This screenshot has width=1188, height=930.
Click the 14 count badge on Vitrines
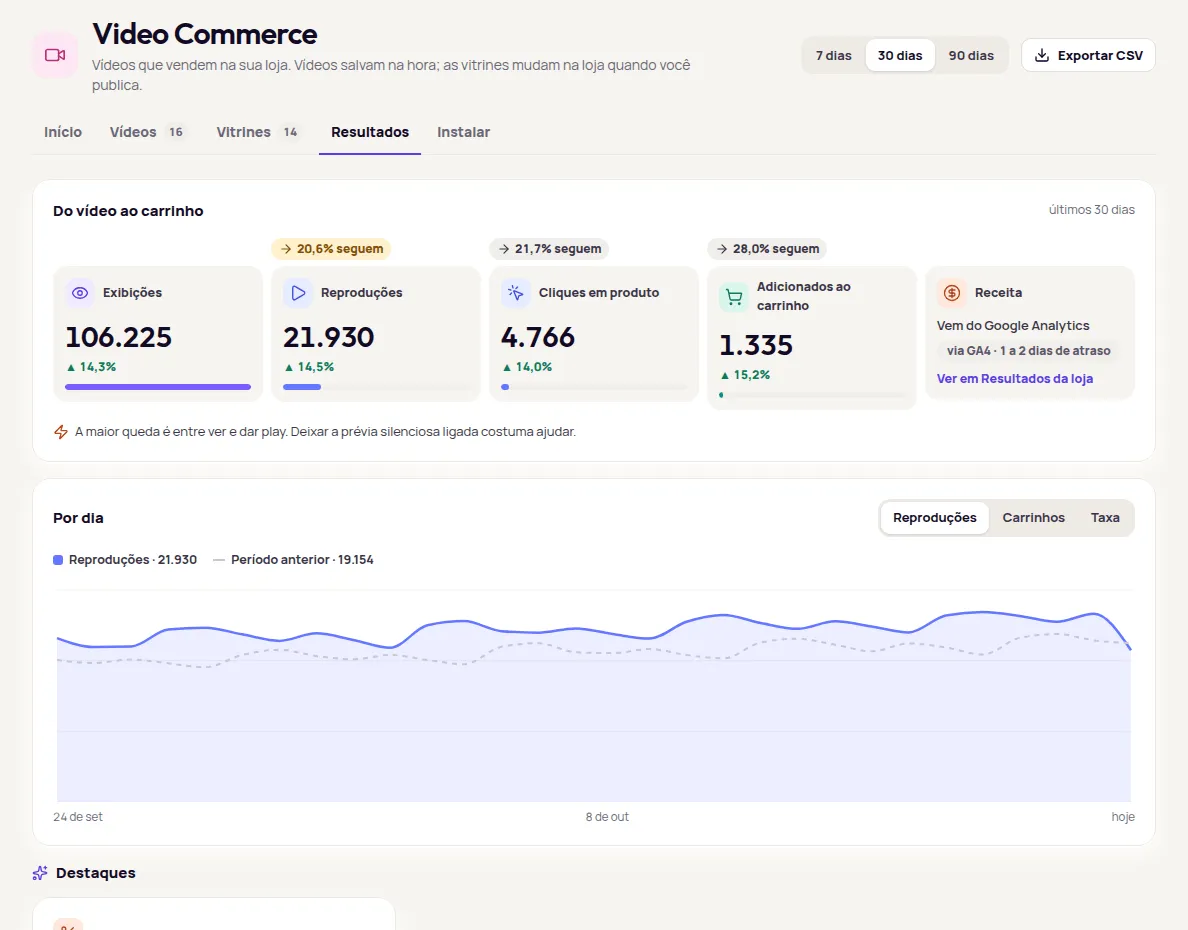290,132
